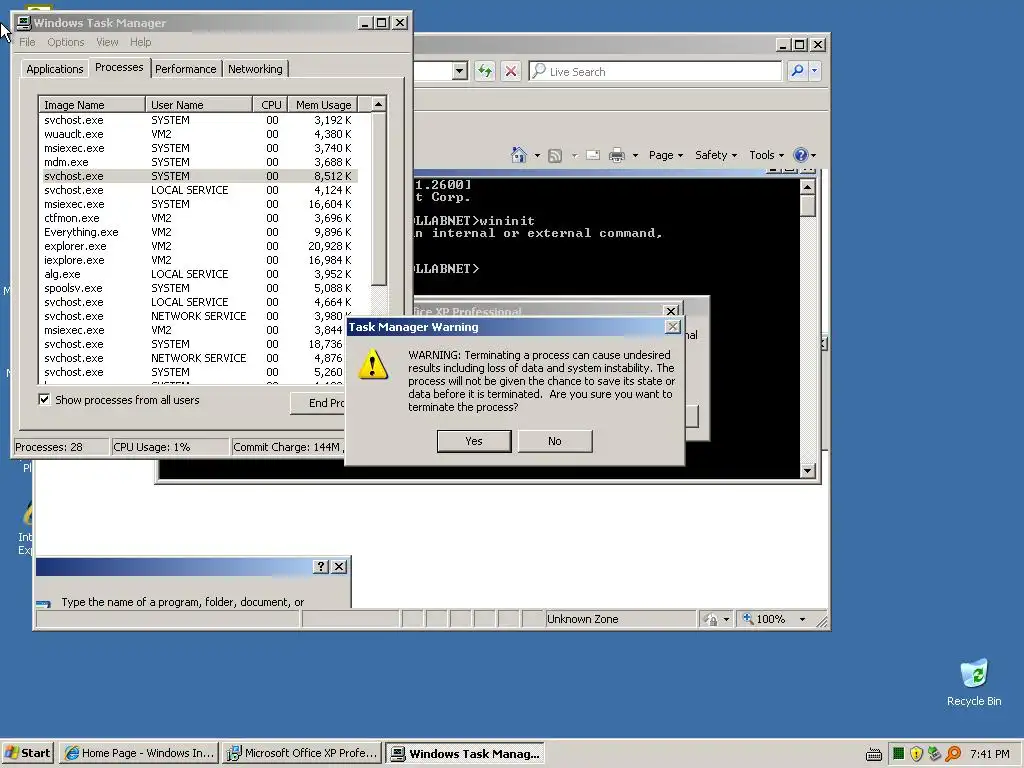Click the security lock icon in IE status bar
Image resolution: width=1024 pixels, height=768 pixels.
click(711, 619)
